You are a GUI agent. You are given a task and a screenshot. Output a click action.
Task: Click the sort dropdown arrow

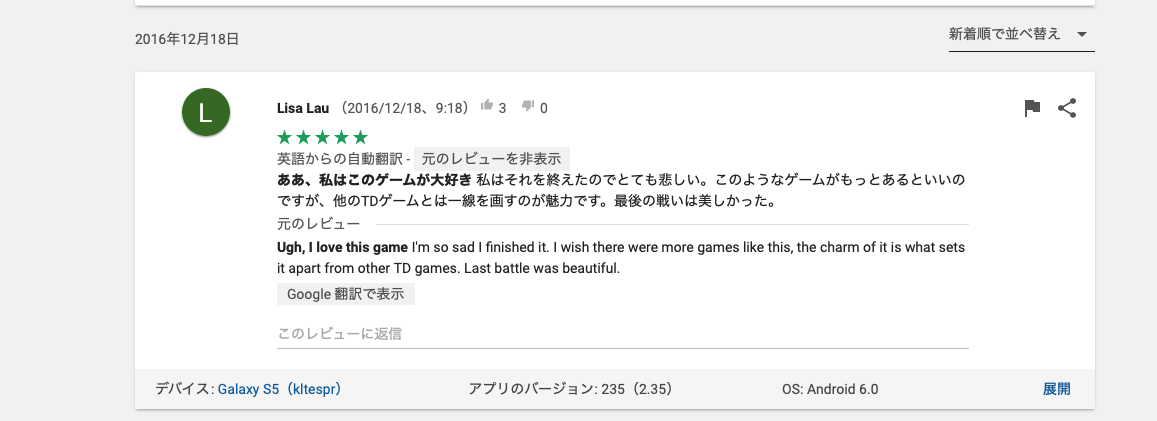point(1082,35)
